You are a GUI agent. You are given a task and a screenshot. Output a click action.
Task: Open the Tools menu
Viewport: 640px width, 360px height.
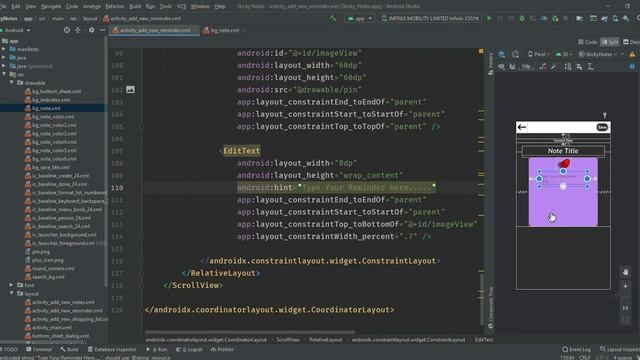tap(165, 6)
